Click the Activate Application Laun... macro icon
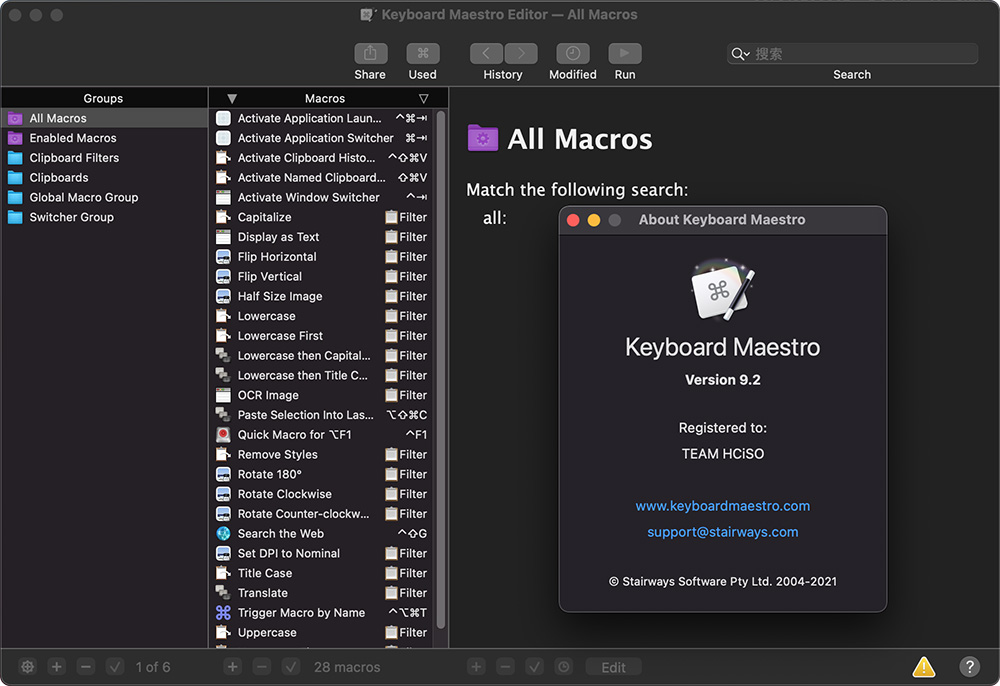The image size is (1000, 686). [x=223, y=118]
